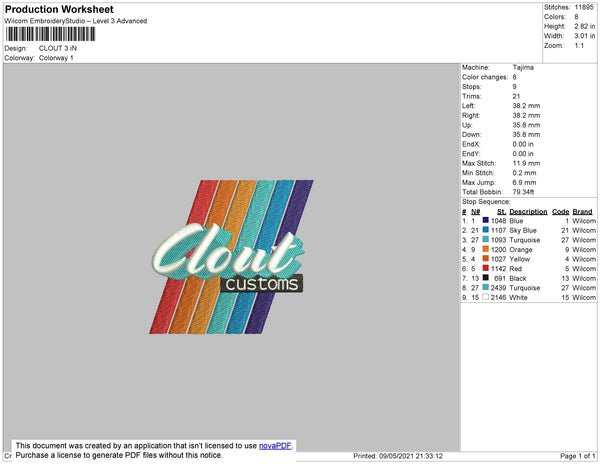Image resolution: width=600 pixels, height=464 pixels.
Task: Click the N# column header
Action: [476, 212]
